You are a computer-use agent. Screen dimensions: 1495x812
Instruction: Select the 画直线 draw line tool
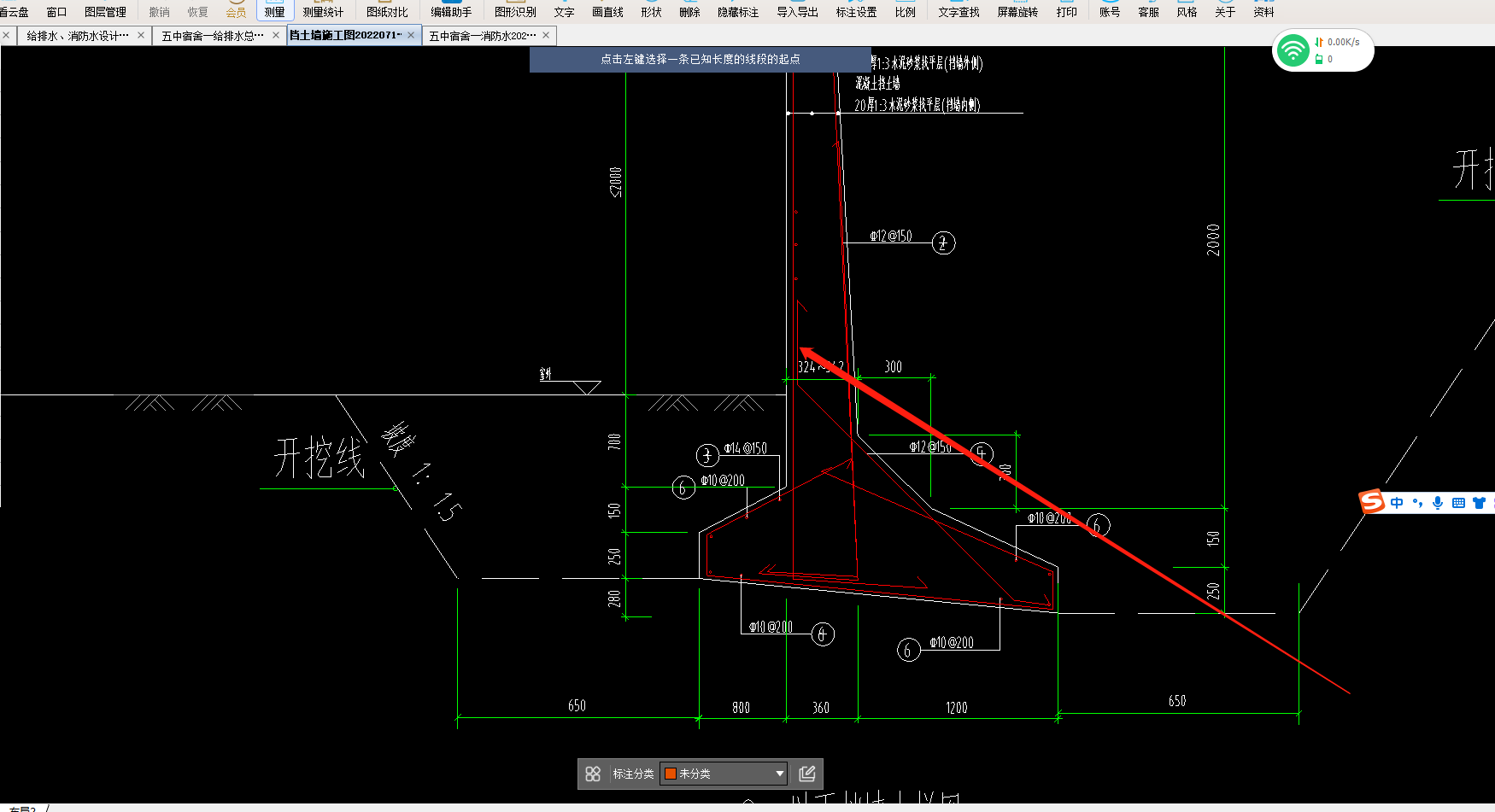pyautogui.click(x=607, y=12)
